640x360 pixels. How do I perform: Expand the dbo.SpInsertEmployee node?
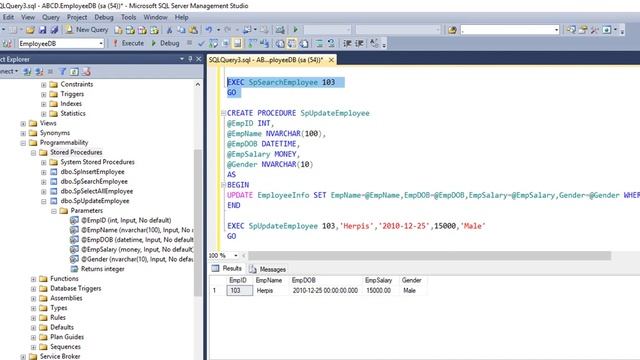(44, 172)
